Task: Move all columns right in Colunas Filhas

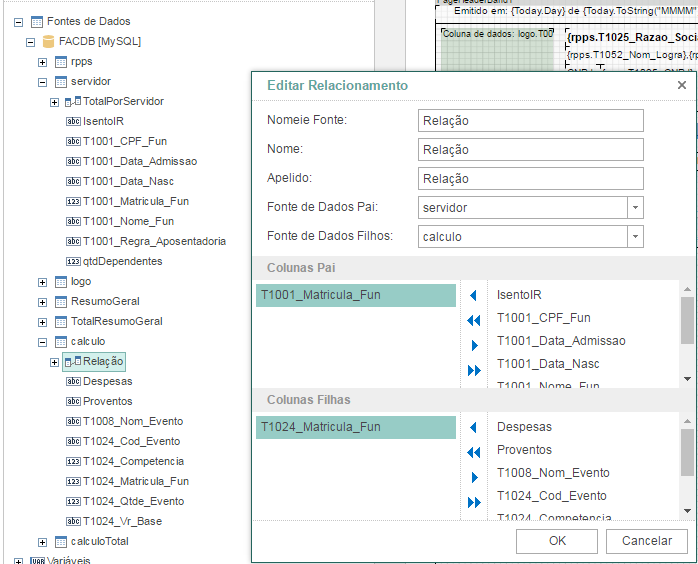Action: (475, 503)
